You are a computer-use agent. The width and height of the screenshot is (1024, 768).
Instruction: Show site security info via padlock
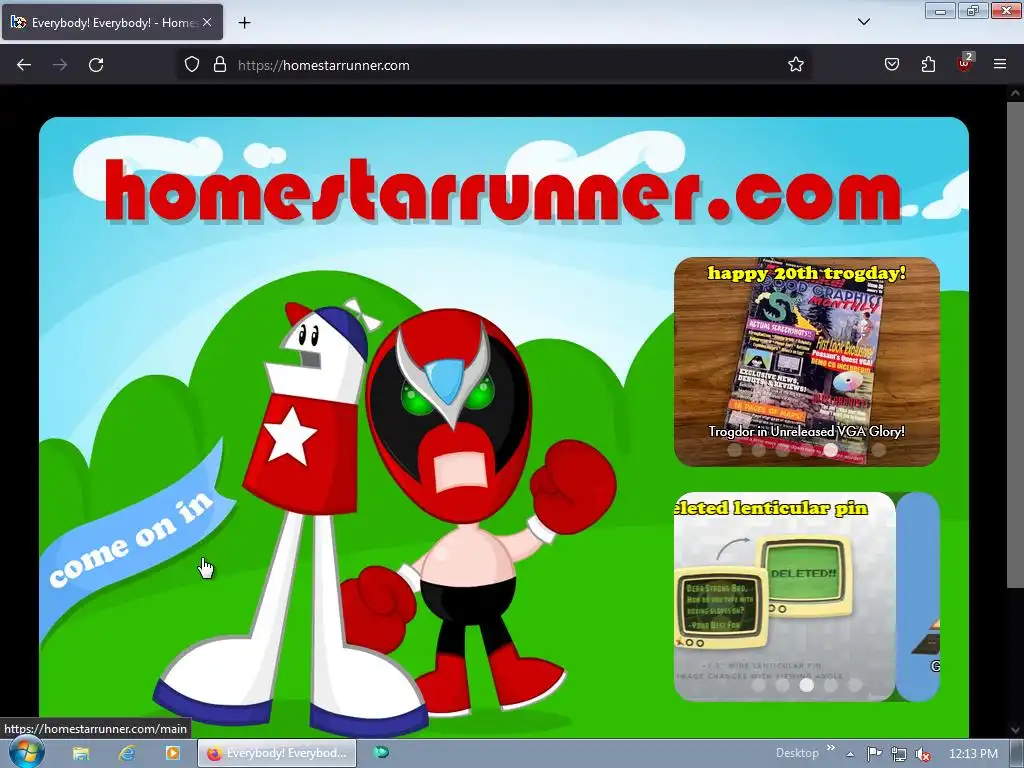point(220,65)
